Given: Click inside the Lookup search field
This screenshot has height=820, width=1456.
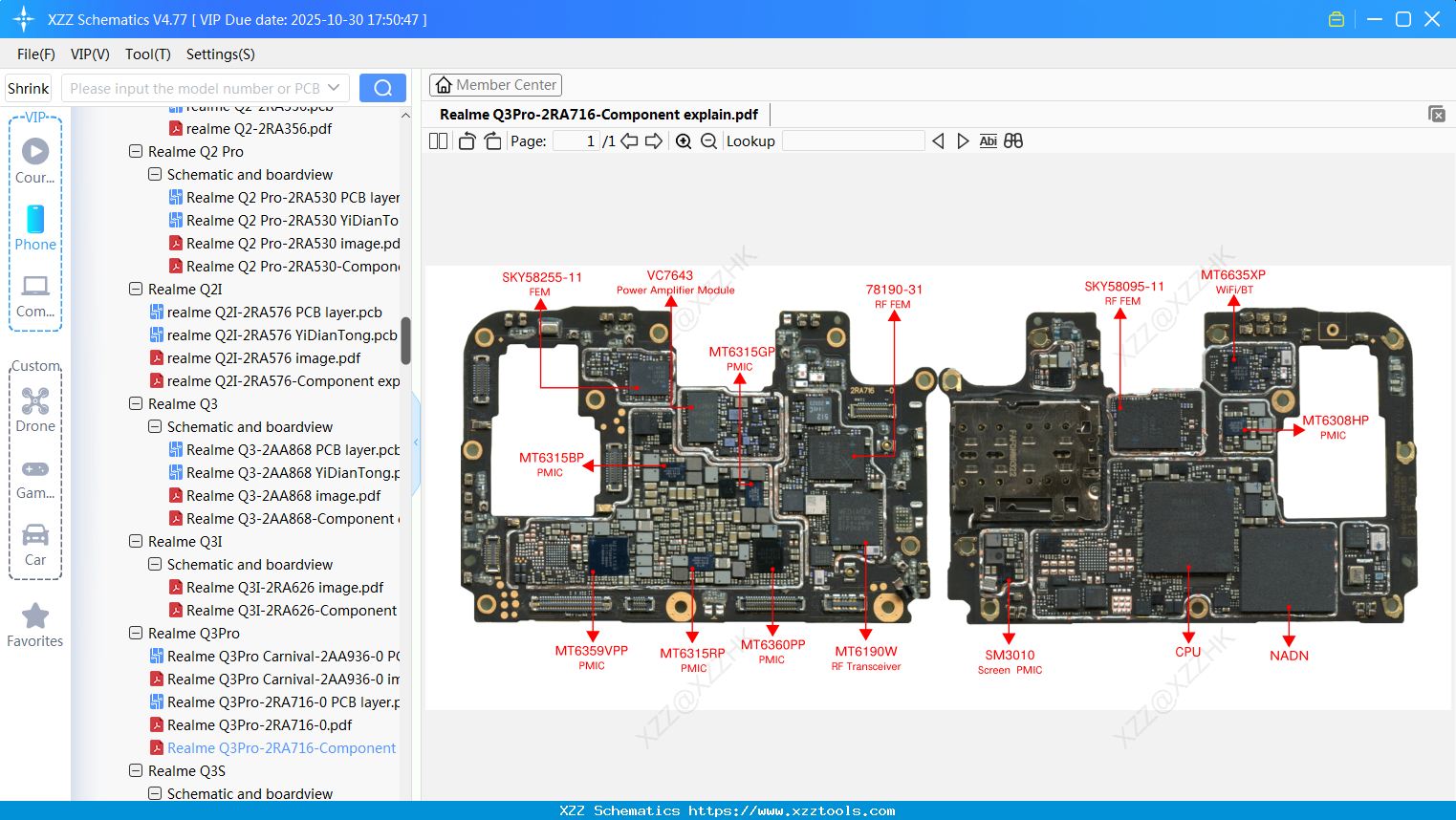Looking at the screenshot, I should (x=852, y=140).
